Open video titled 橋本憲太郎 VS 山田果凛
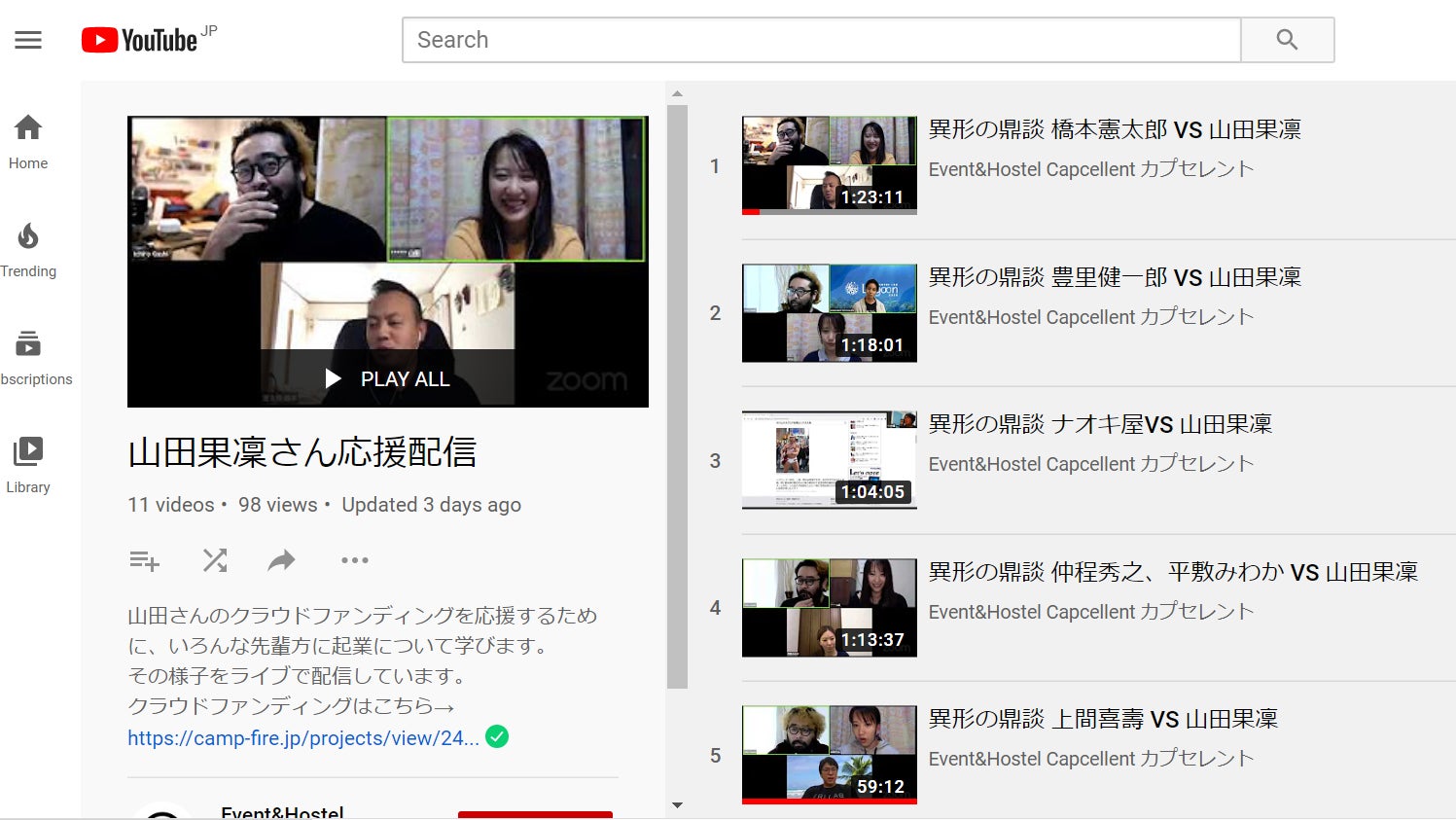The image size is (1456, 820). [1114, 129]
